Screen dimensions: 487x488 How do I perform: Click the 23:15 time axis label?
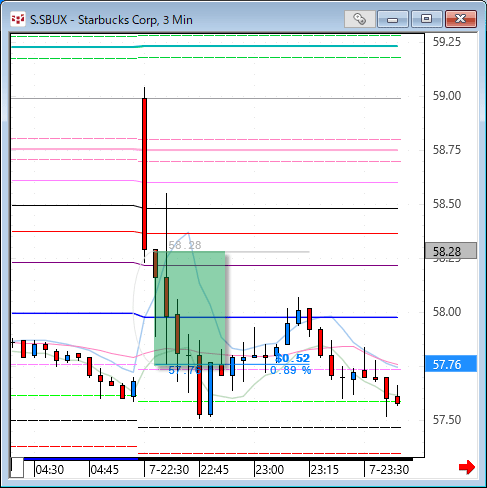click(x=325, y=470)
